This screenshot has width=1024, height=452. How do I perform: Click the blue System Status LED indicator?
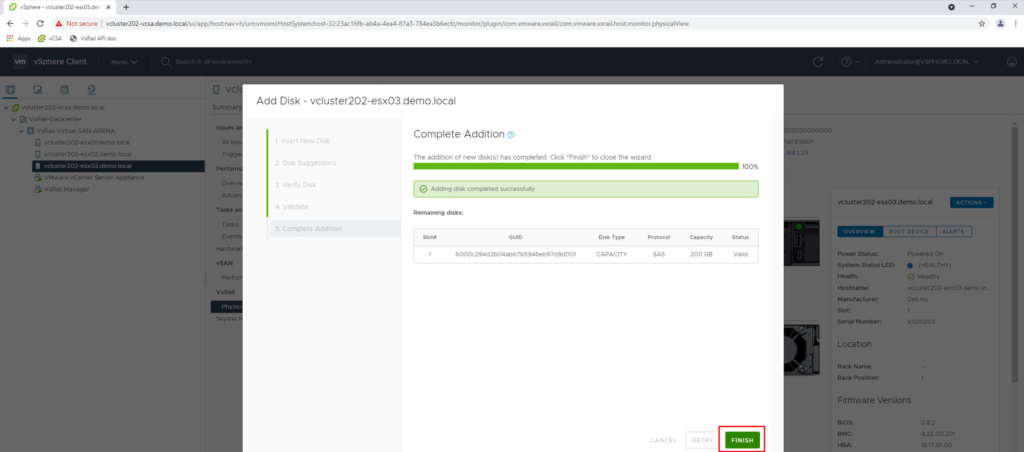[x=910, y=265]
